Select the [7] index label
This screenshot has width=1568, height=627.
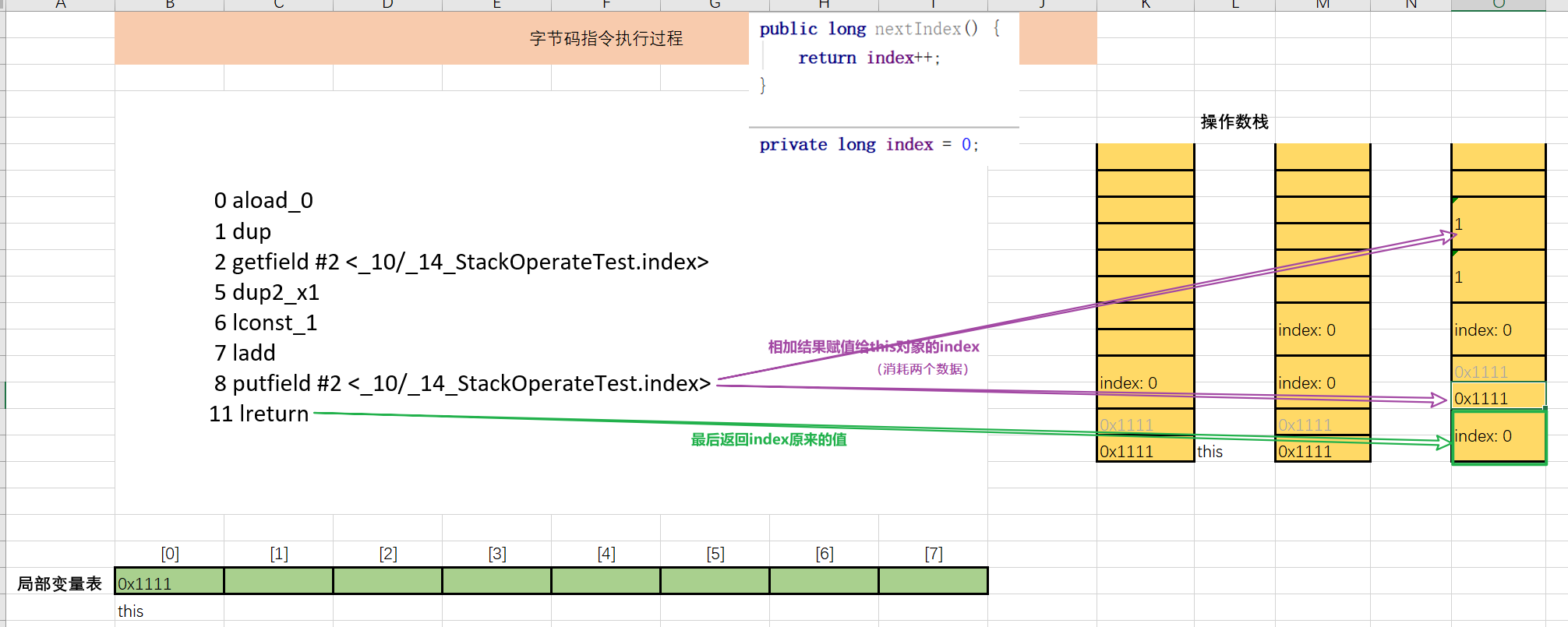(934, 554)
